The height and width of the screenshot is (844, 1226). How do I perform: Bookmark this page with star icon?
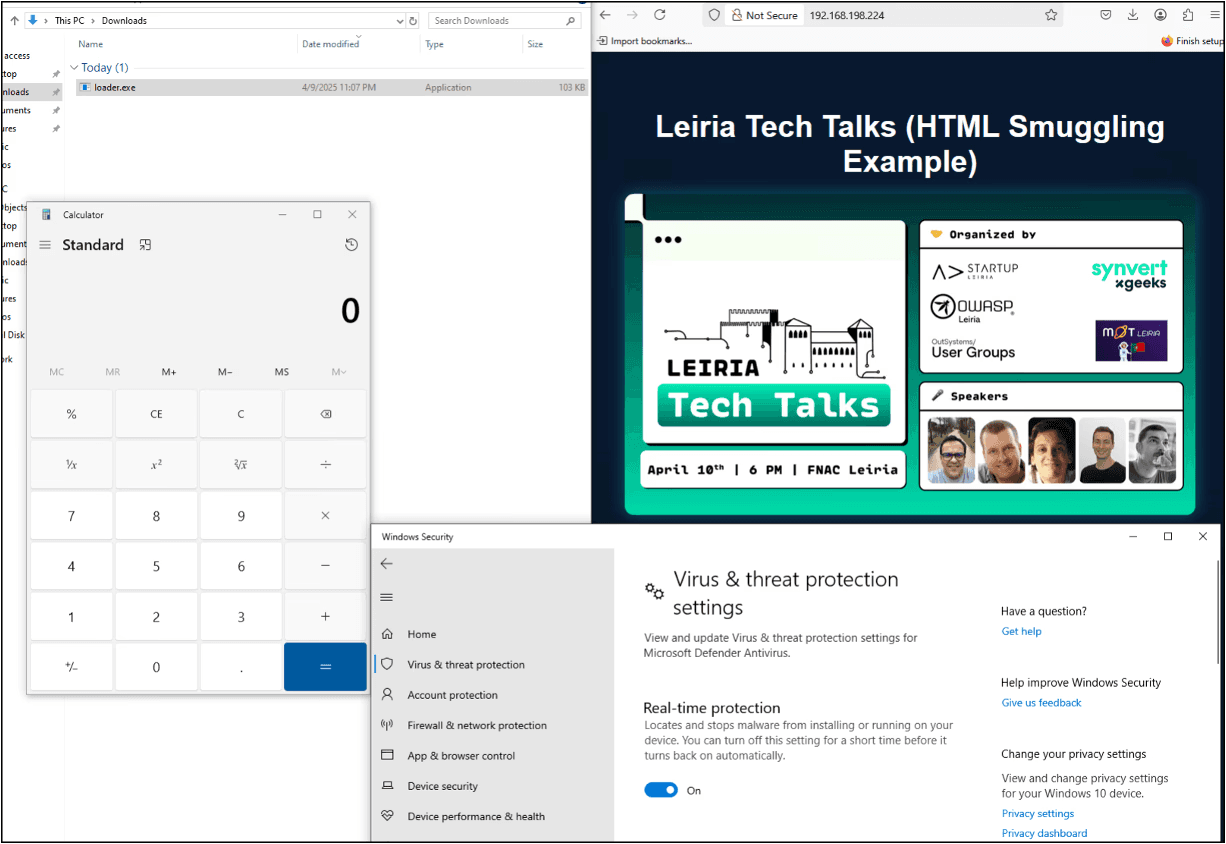coord(1051,15)
